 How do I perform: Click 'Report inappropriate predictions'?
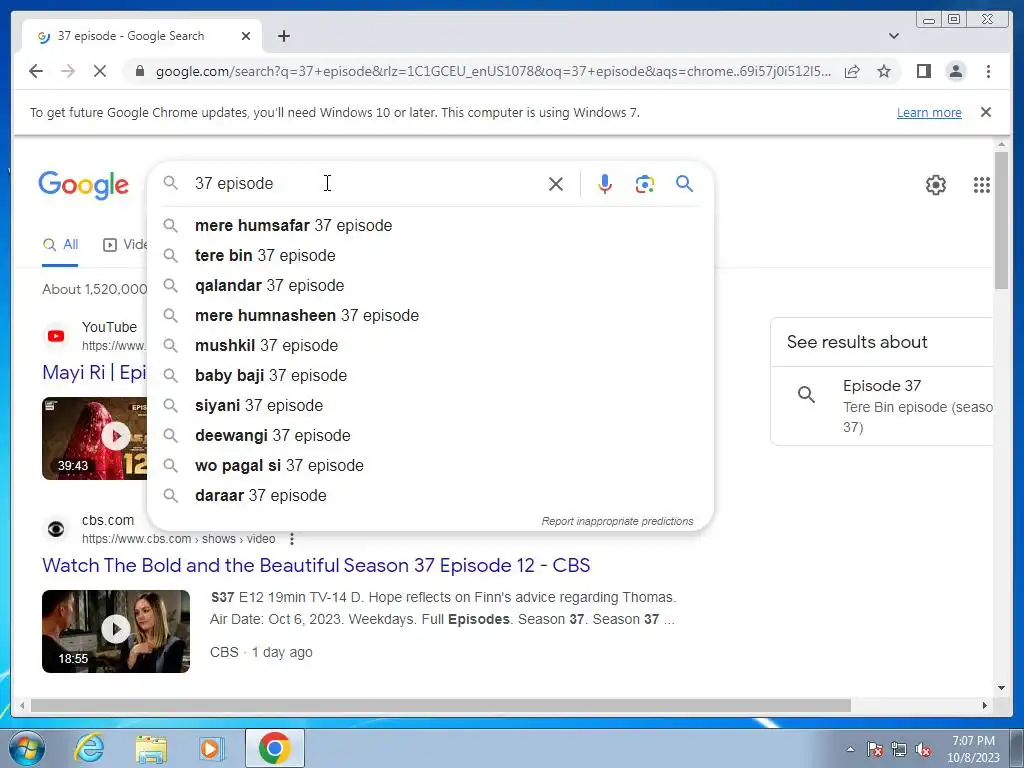point(617,521)
